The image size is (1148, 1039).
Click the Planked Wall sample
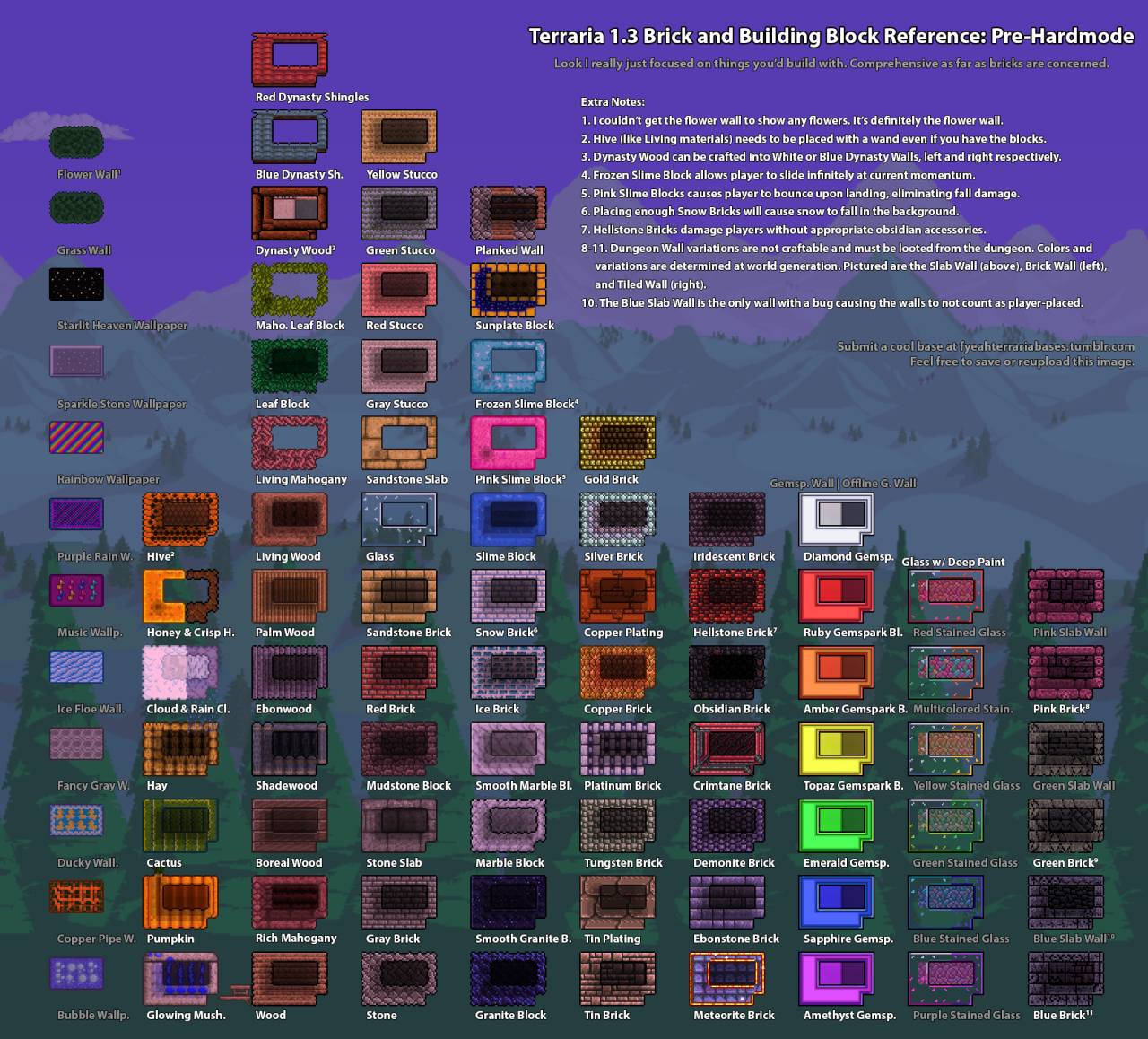[x=509, y=213]
